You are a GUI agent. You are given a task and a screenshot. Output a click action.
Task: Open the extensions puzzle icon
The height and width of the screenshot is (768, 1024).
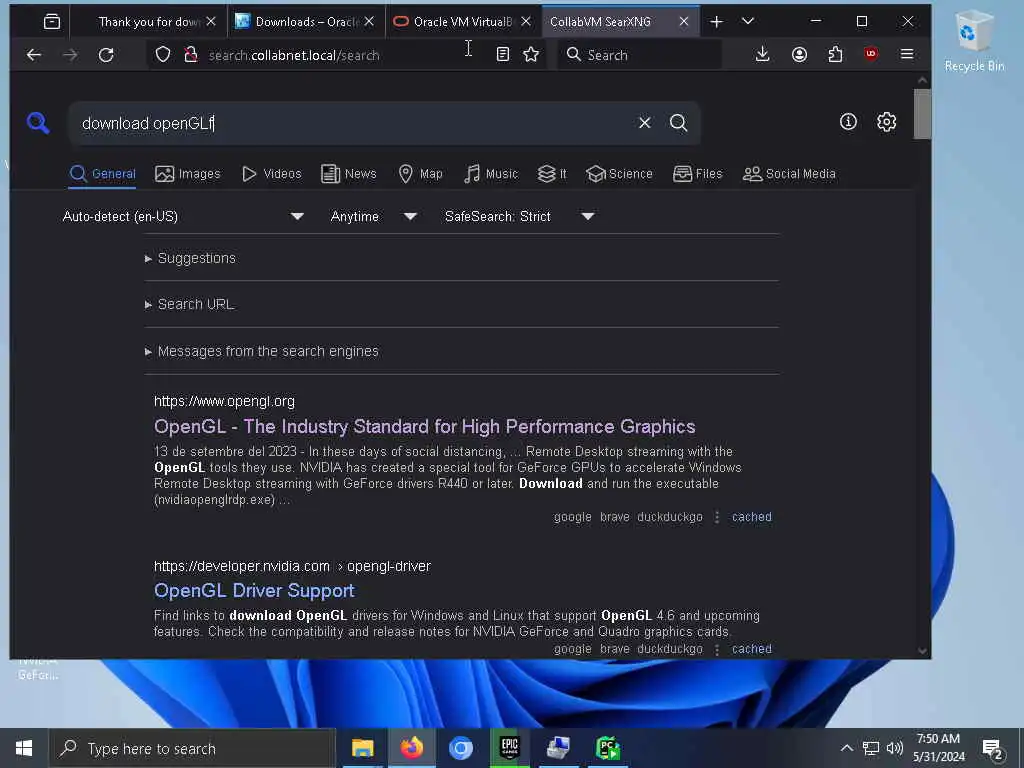pos(835,54)
